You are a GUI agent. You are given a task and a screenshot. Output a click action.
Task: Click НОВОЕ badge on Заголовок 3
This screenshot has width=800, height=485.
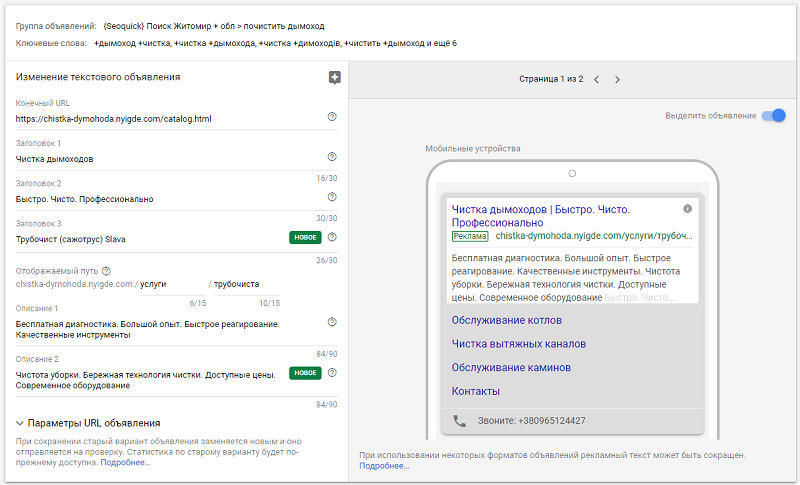pyautogui.click(x=305, y=237)
